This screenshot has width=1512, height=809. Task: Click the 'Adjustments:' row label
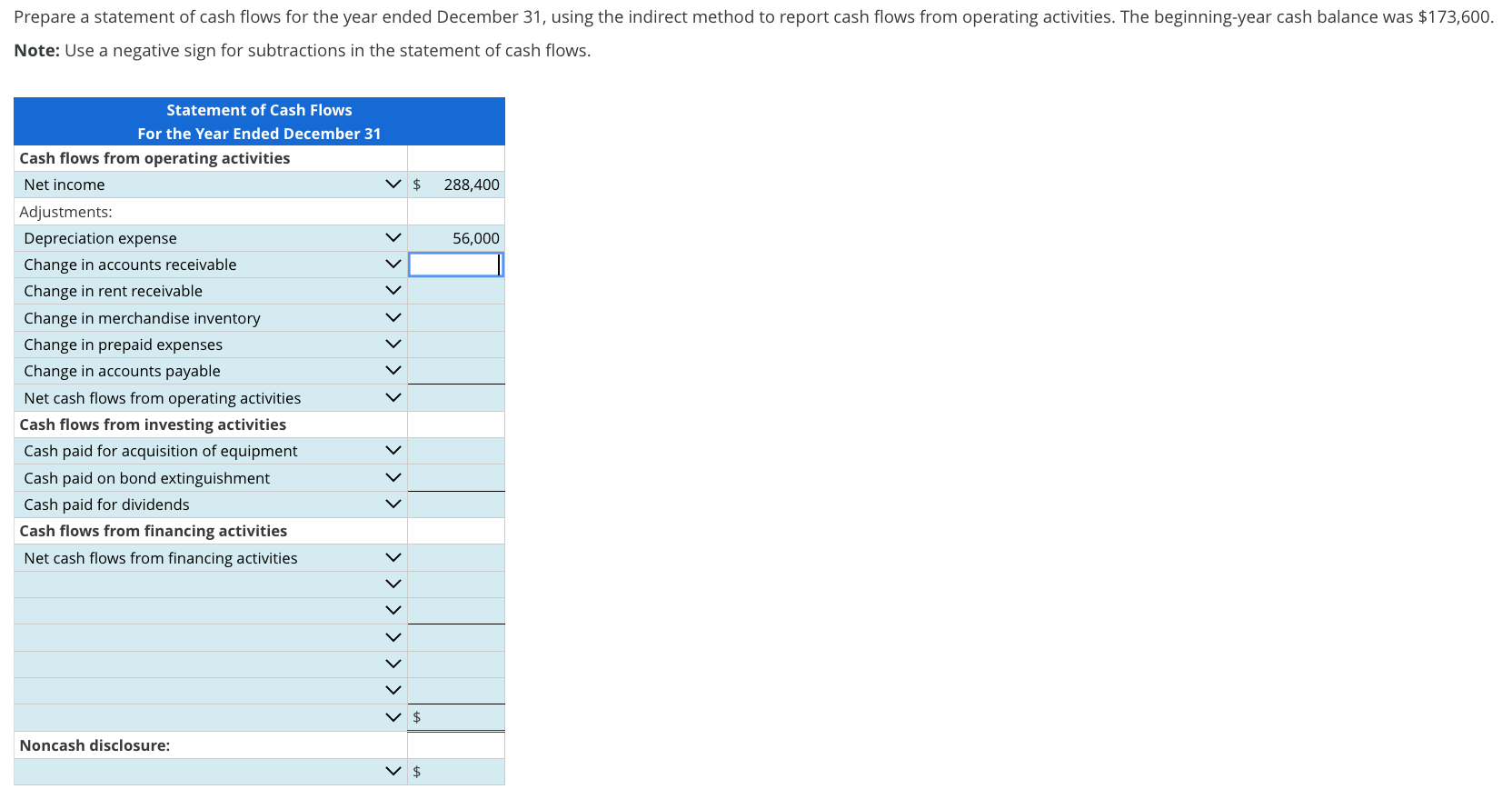66,212
